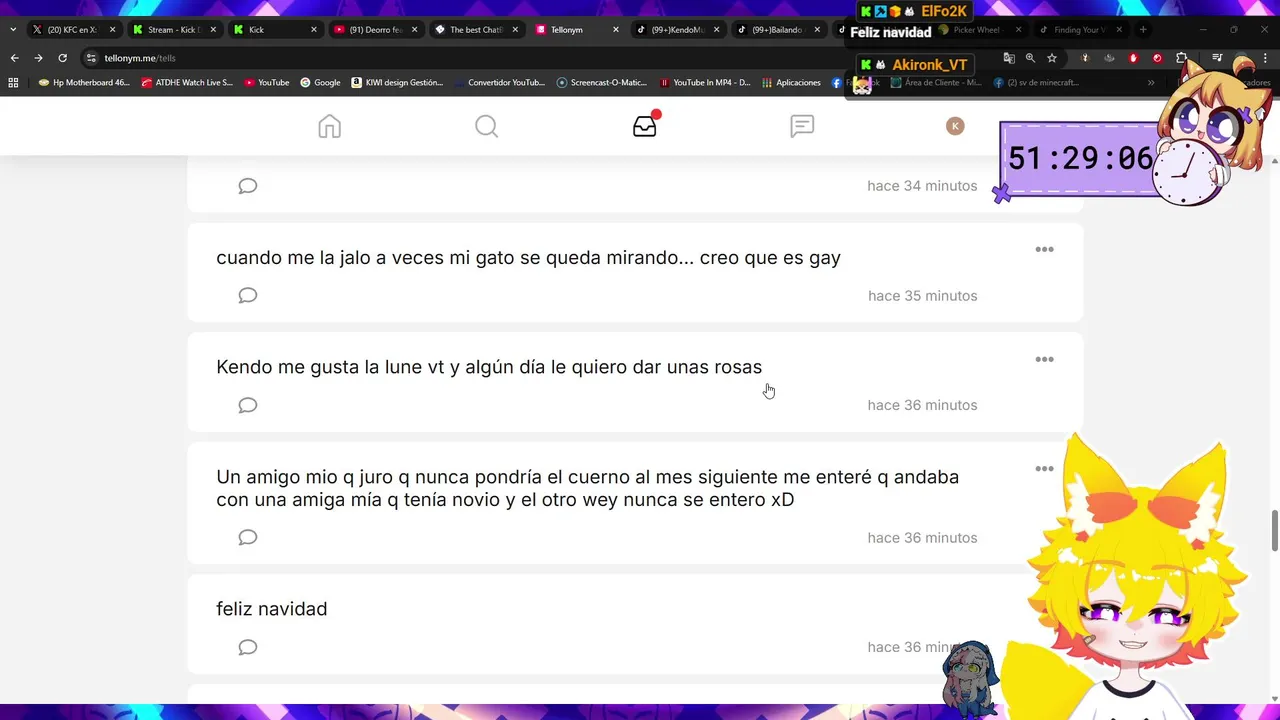1280x720 pixels.
Task: Click the red hand extension icon
Action: coord(1133,58)
